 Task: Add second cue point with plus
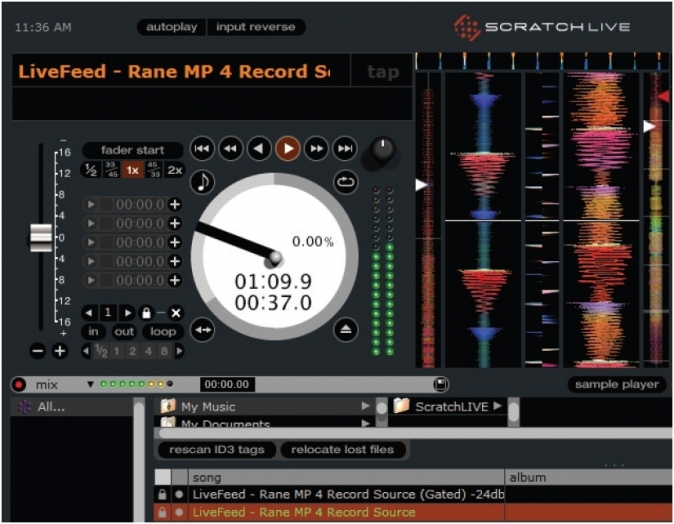point(175,224)
